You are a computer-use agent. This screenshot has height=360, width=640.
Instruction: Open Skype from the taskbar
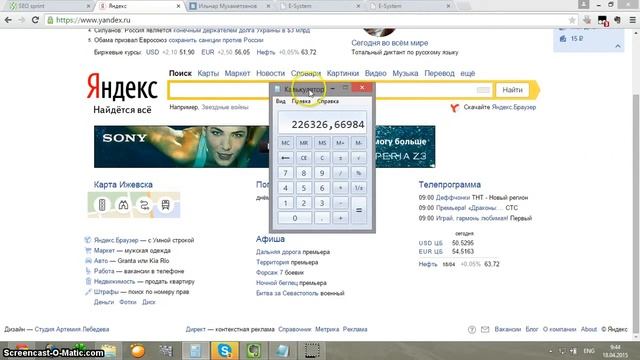(x=224, y=351)
